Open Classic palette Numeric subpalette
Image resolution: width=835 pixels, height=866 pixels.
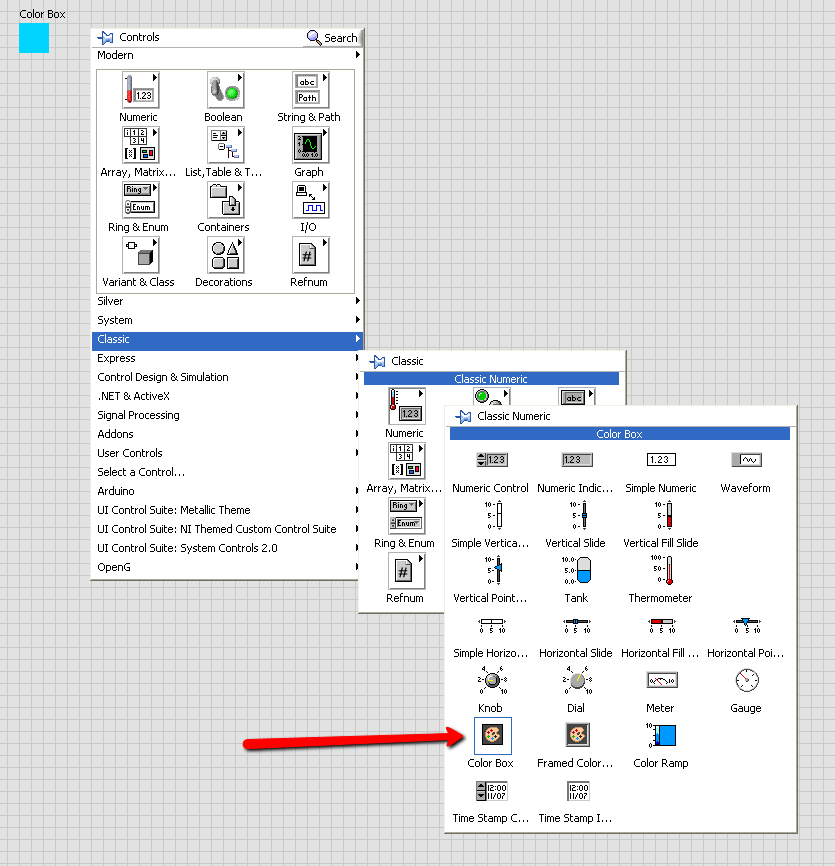[406, 406]
